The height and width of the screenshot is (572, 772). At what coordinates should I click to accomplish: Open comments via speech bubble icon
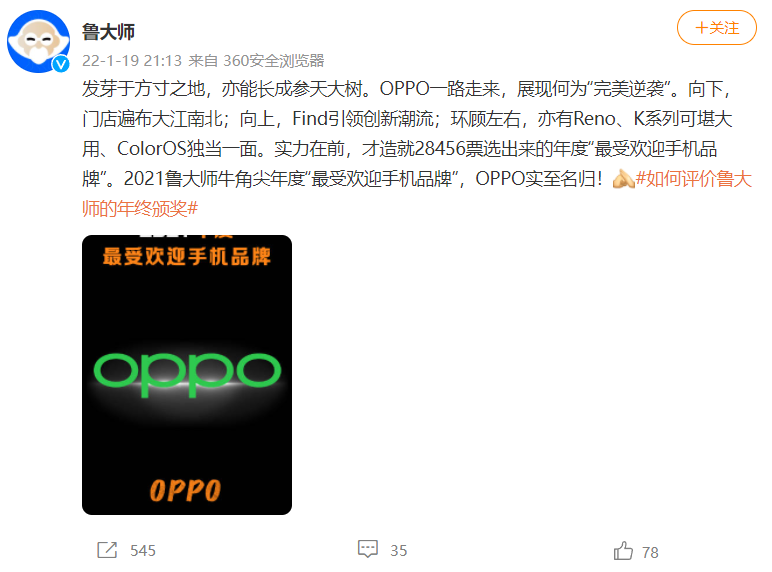click(x=368, y=549)
